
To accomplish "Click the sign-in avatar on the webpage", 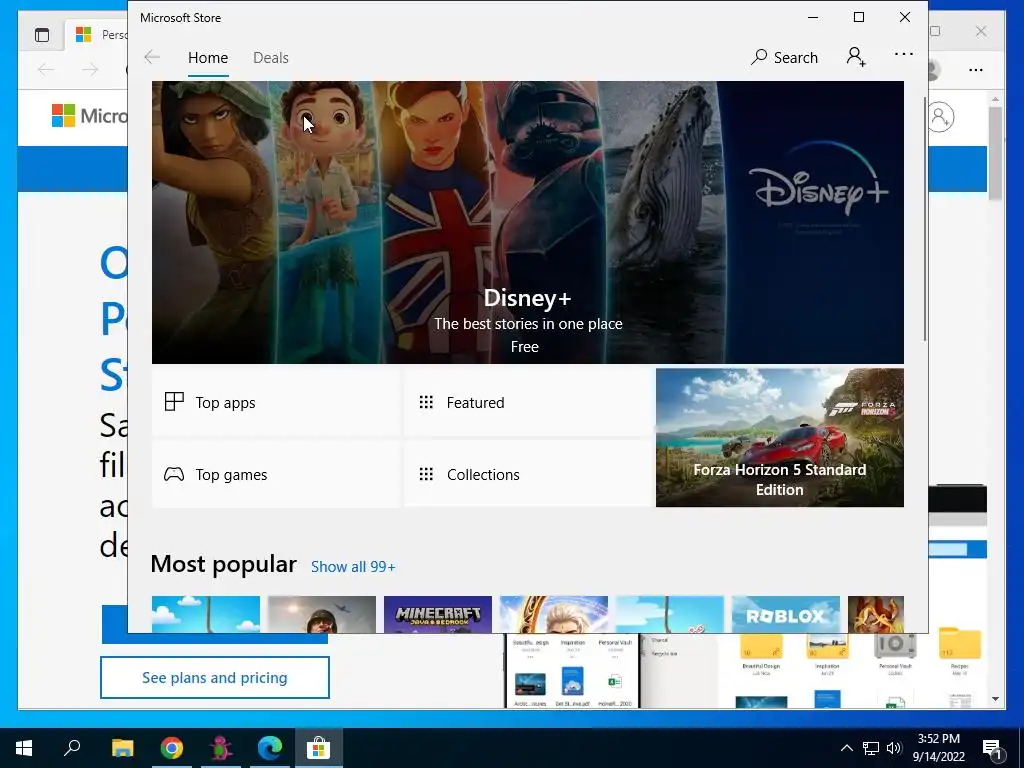I will pyautogui.click(x=940, y=117).
